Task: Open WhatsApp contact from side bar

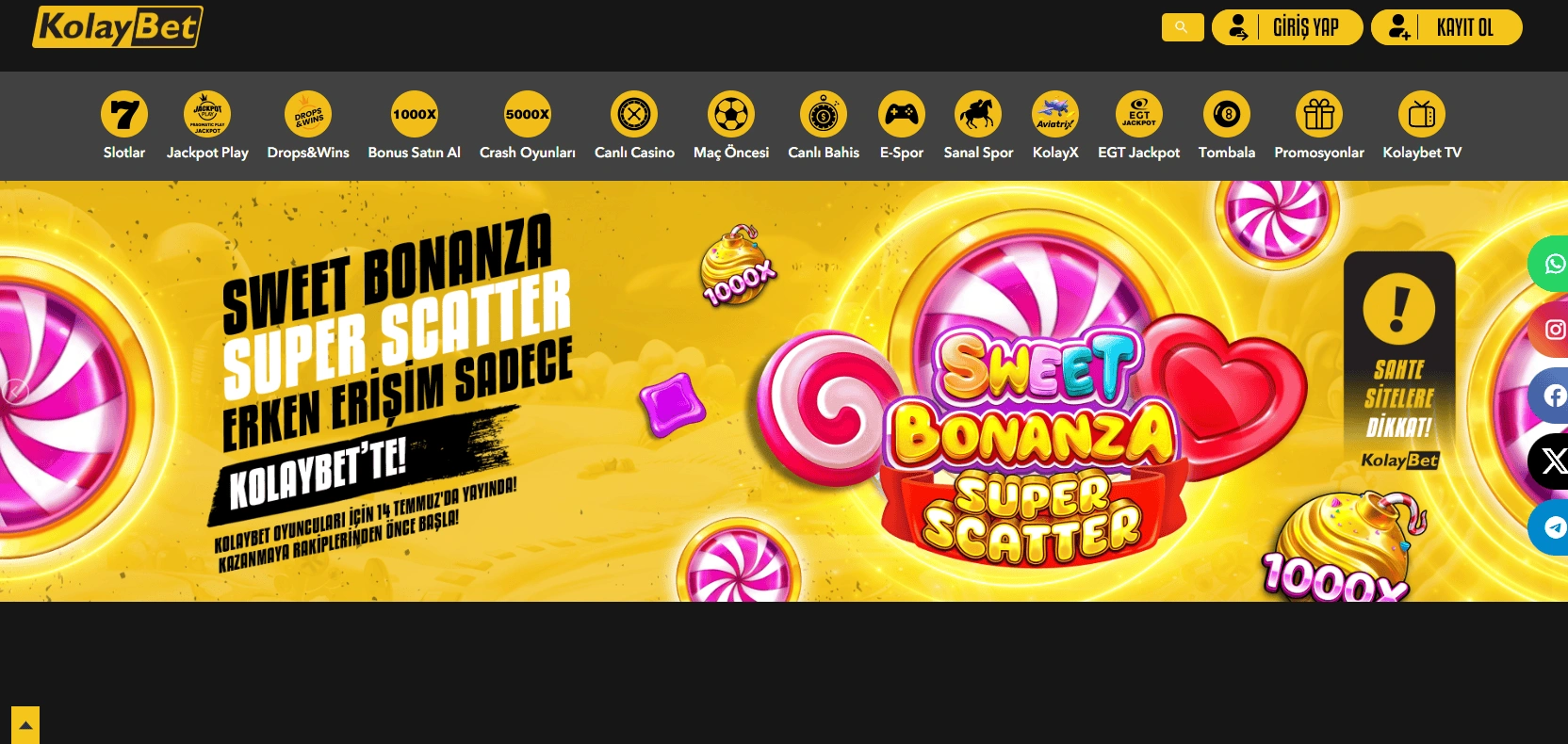Action: tap(1550, 264)
